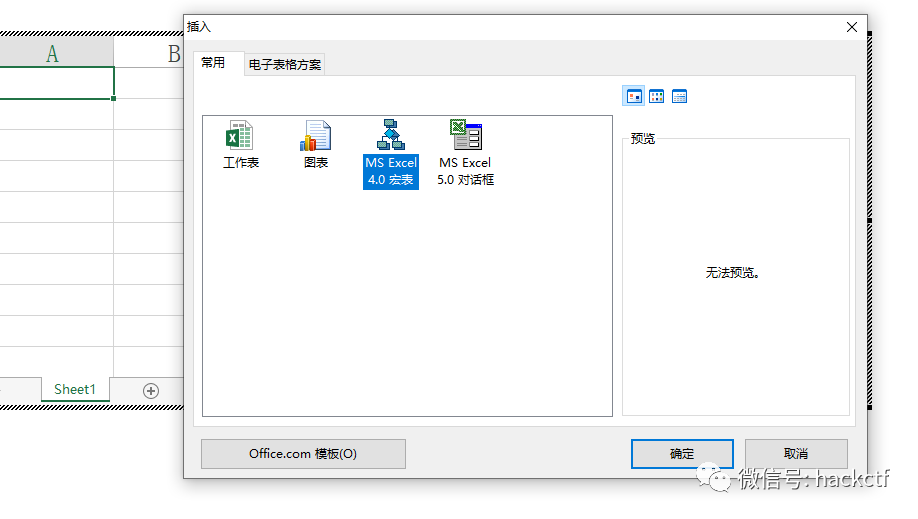Switch to large icons view
This screenshot has height=519, width=918.
(x=633, y=96)
